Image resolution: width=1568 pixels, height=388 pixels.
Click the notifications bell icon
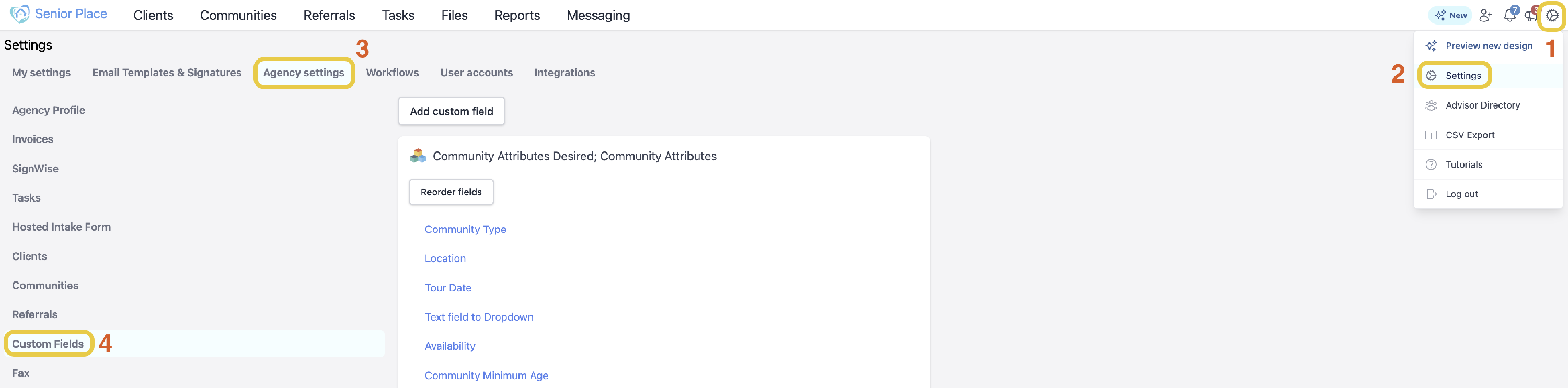(x=1509, y=15)
